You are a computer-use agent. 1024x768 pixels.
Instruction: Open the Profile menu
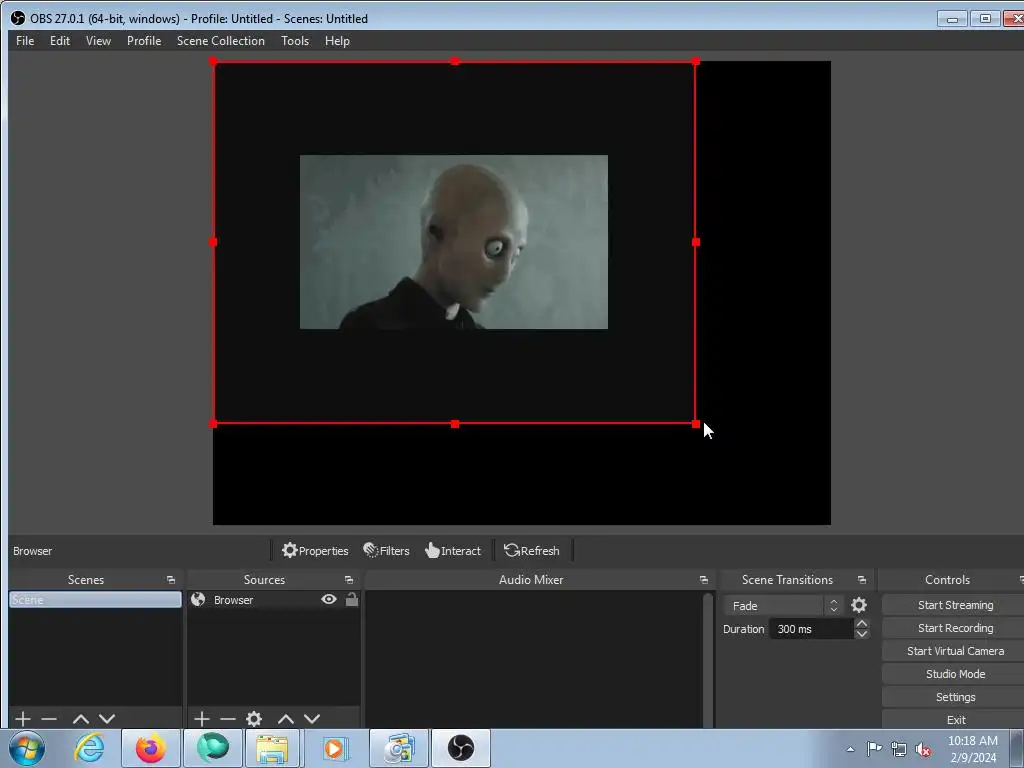(x=144, y=40)
